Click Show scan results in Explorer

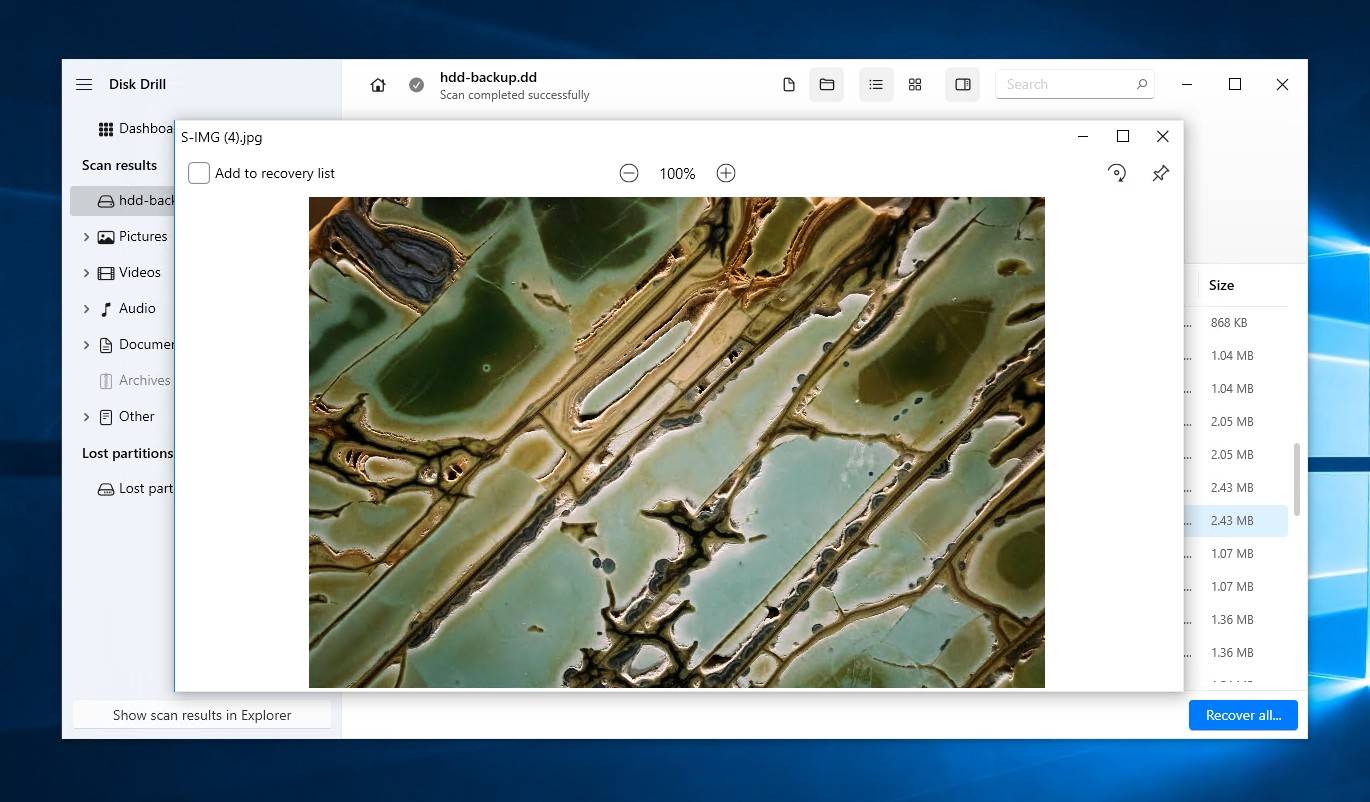pos(202,715)
